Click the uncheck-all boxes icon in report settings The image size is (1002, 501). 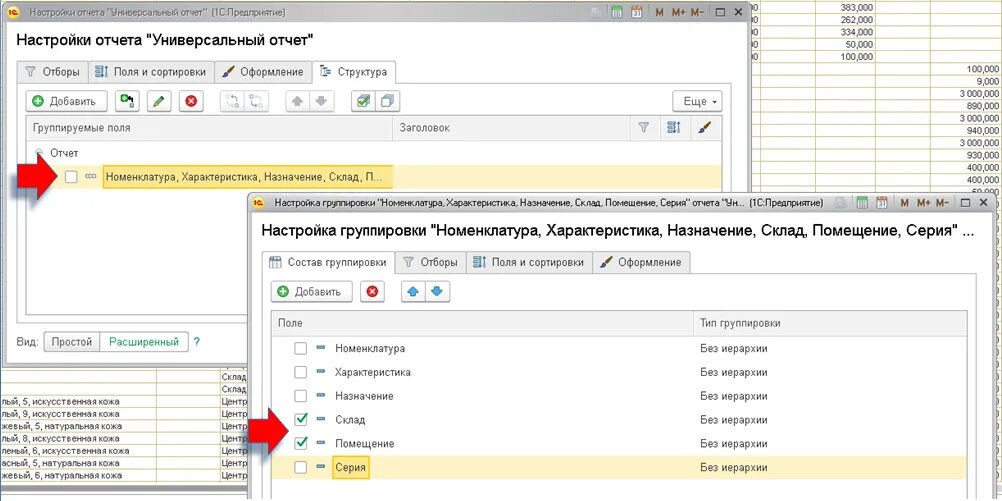tap(387, 101)
